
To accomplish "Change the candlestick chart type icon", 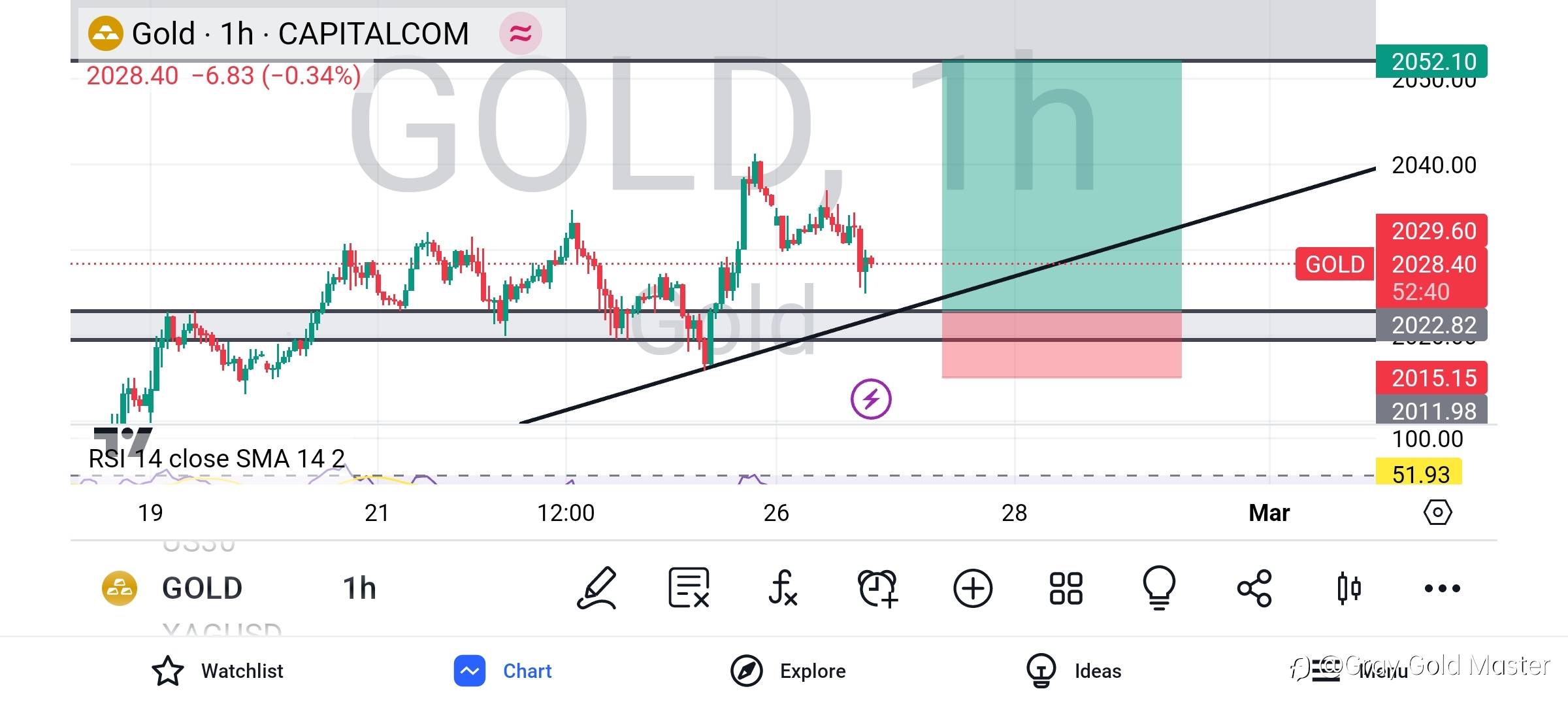I will [1348, 588].
